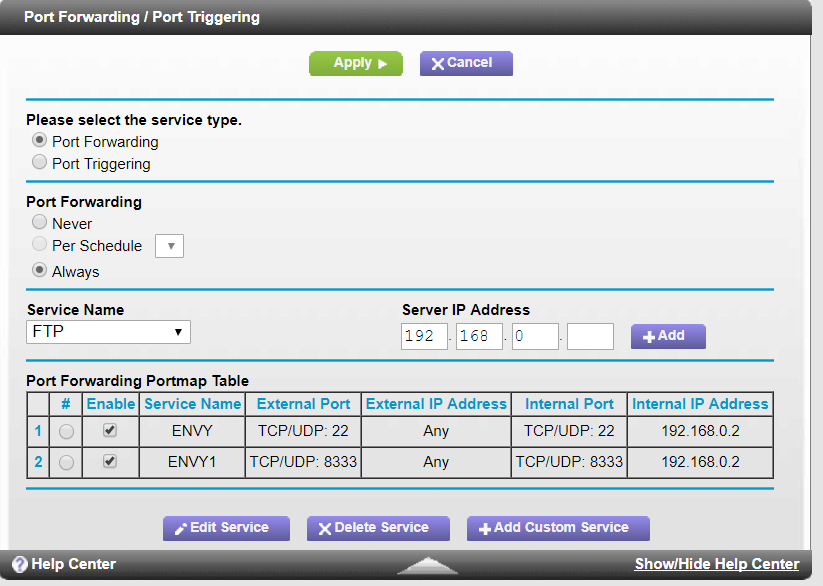Select the Port Triggering service type
Viewport: 823px width, 586px height.
click(39, 161)
